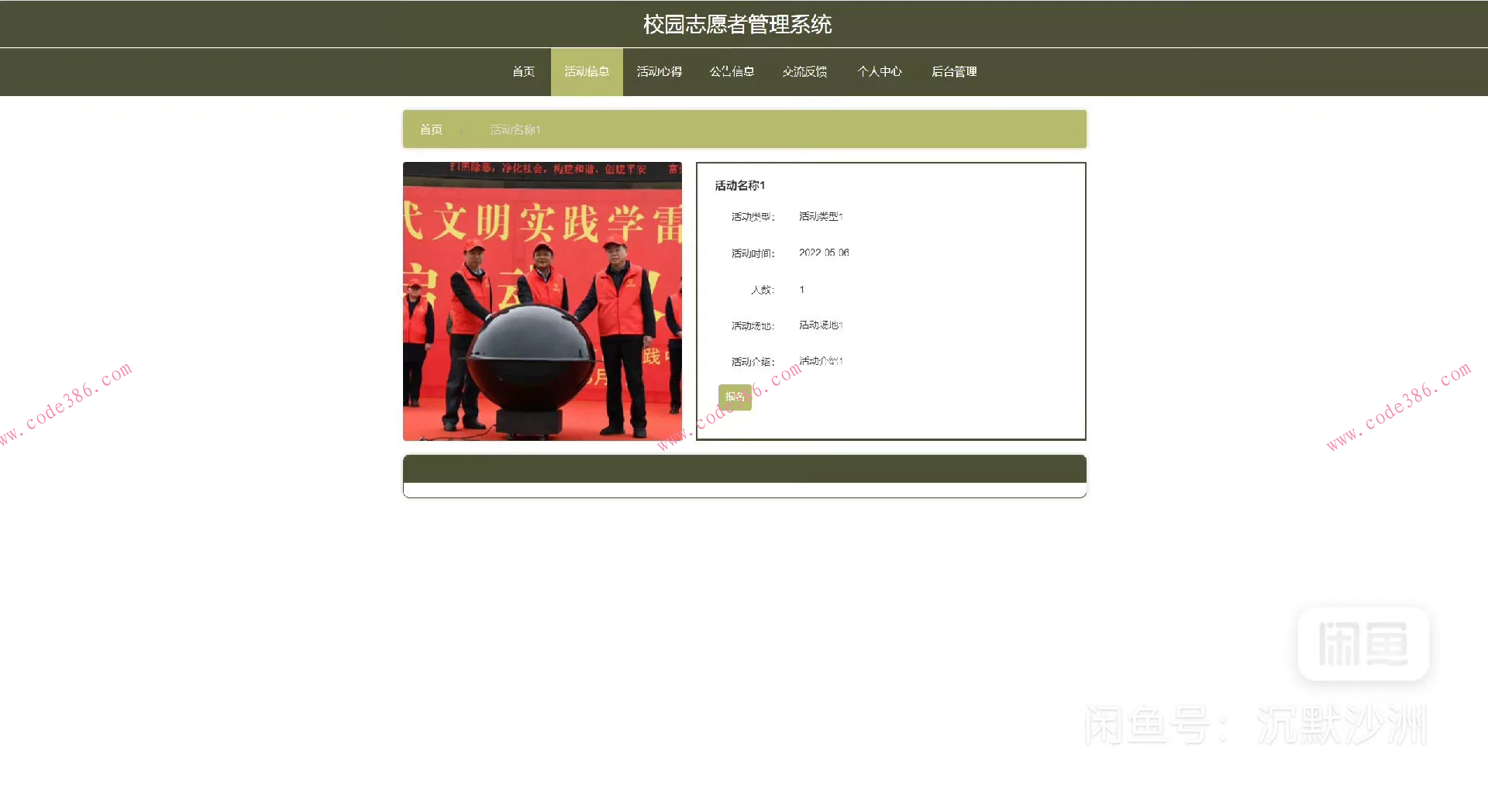This screenshot has width=1488, height=812.
Task: Open the 交流反馈 navigation item
Action: tap(805, 71)
